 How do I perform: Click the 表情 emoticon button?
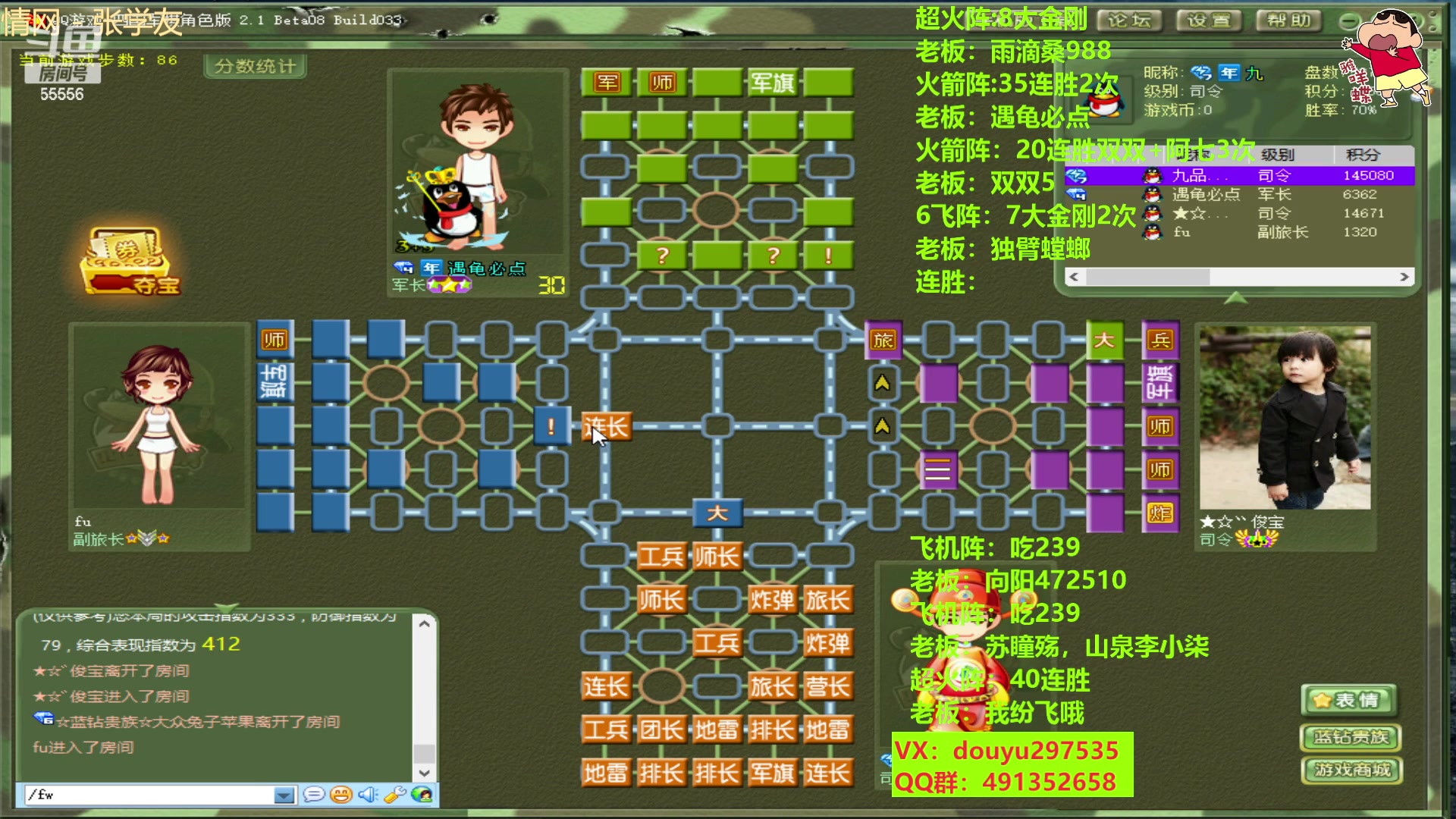(x=1350, y=700)
